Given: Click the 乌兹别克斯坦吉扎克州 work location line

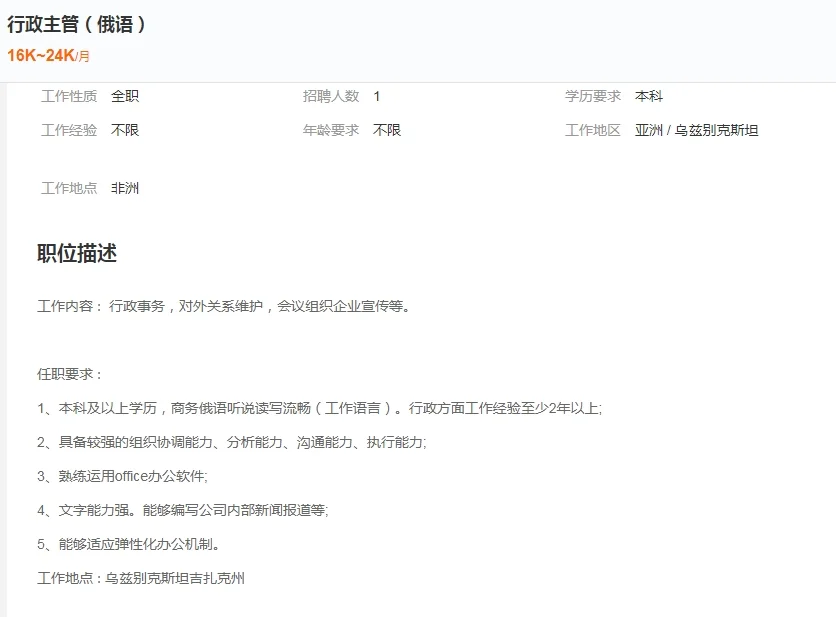Looking at the screenshot, I should click(x=140, y=578).
